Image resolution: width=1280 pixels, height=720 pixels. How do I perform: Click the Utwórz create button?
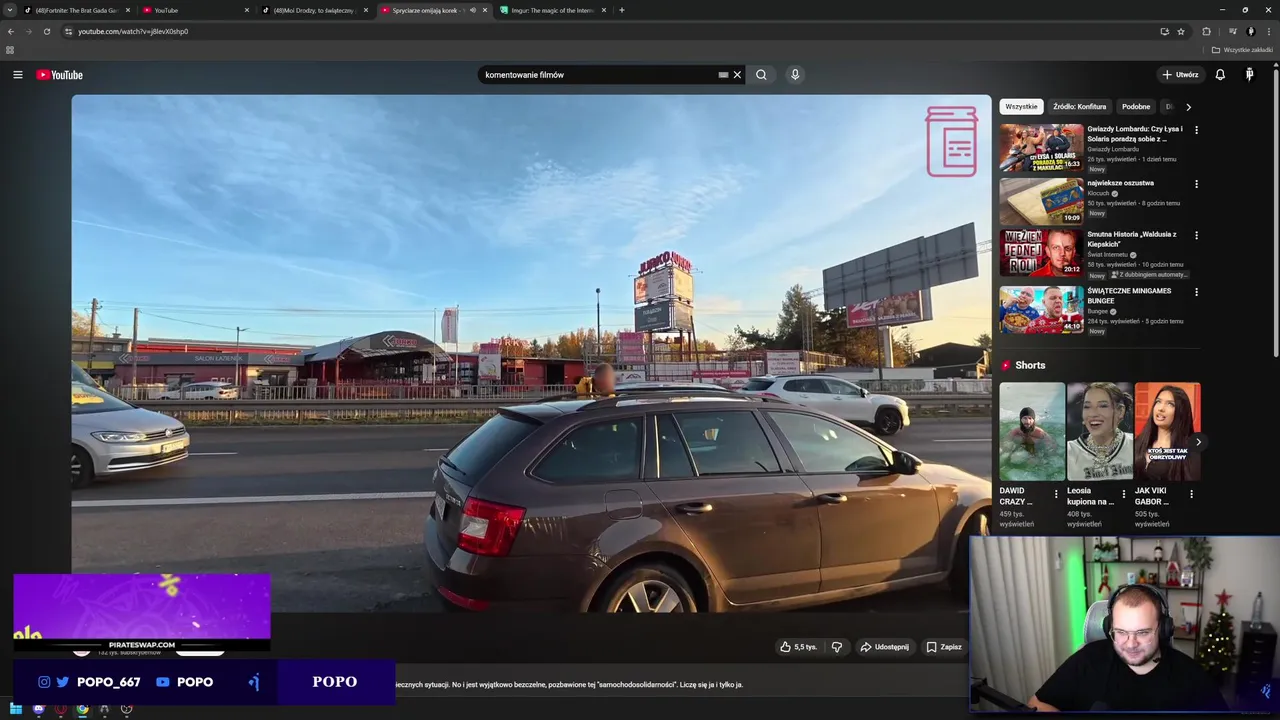1180,75
